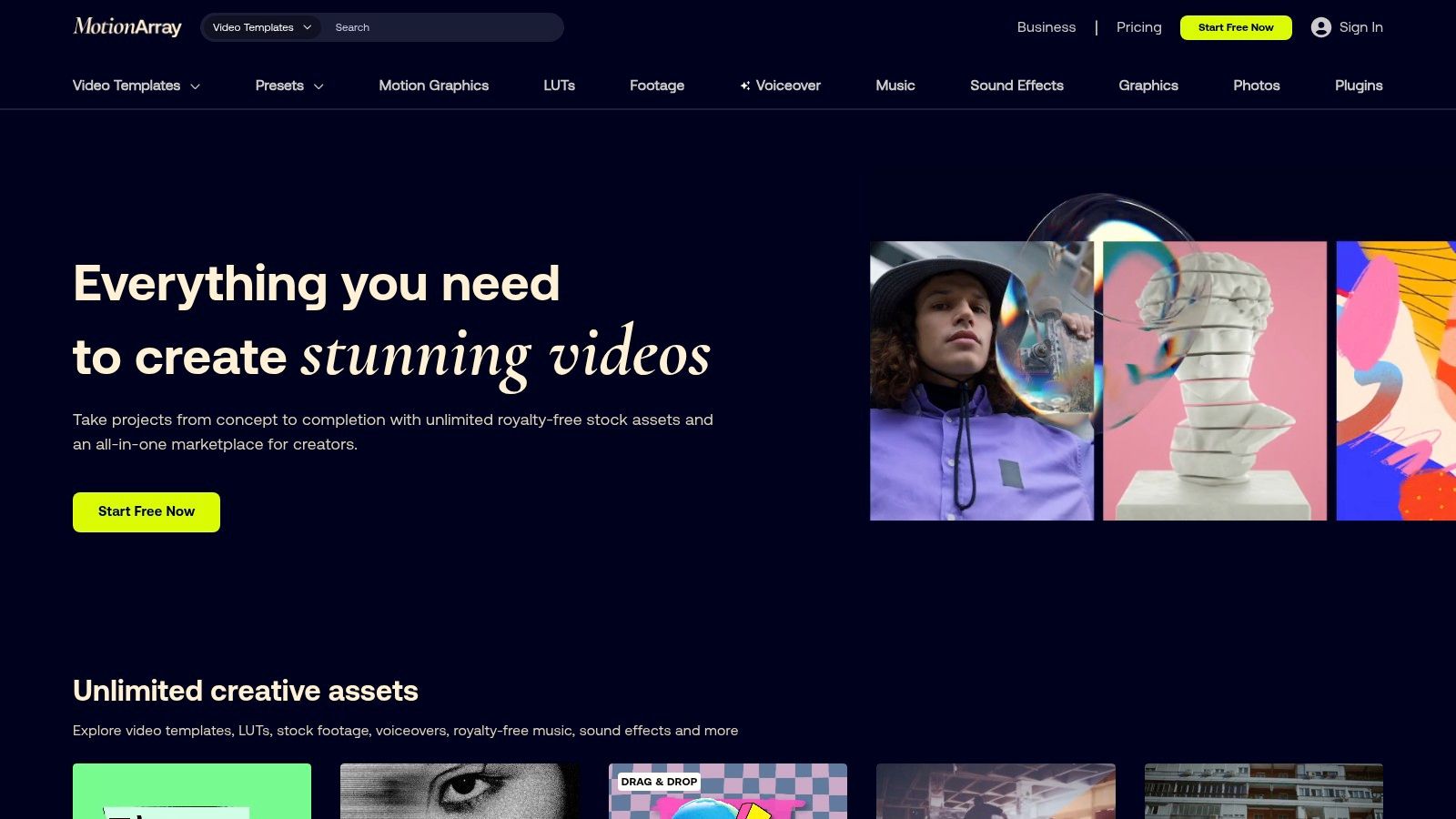The width and height of the screenshot is (1456, 819).
Task: Click the sparkle icon next to Voiceover
Action: click(745, 85)
